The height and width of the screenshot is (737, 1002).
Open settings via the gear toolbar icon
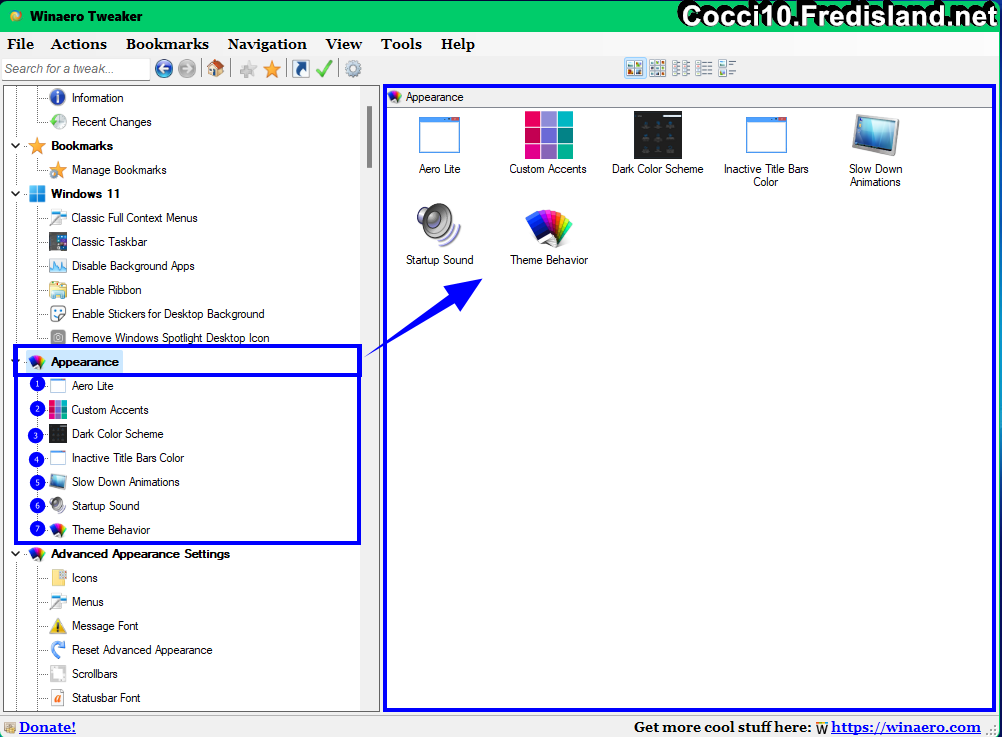(353, 68)
